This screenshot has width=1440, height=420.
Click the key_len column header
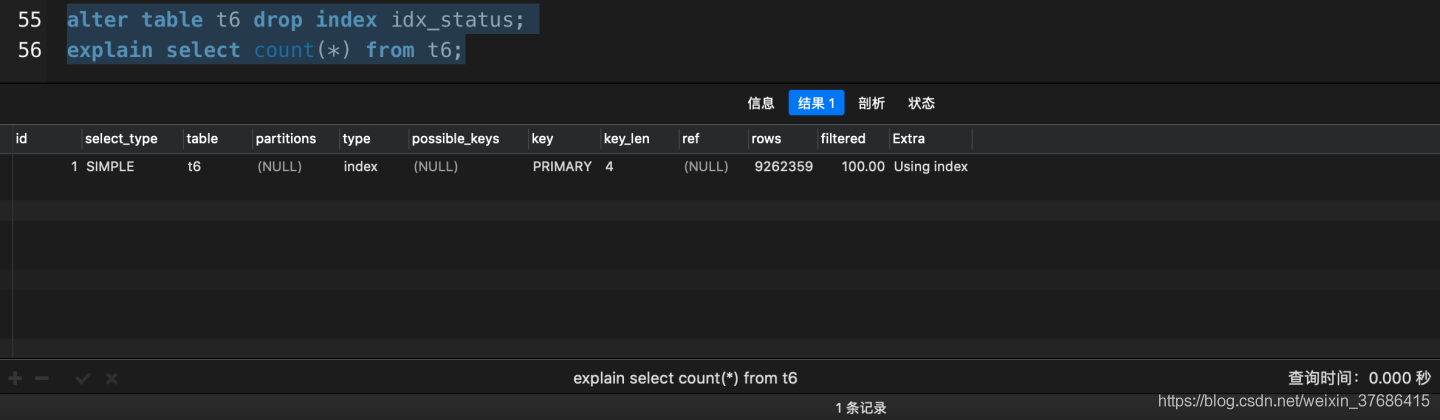pyautogui.click(x=627, y=139)
